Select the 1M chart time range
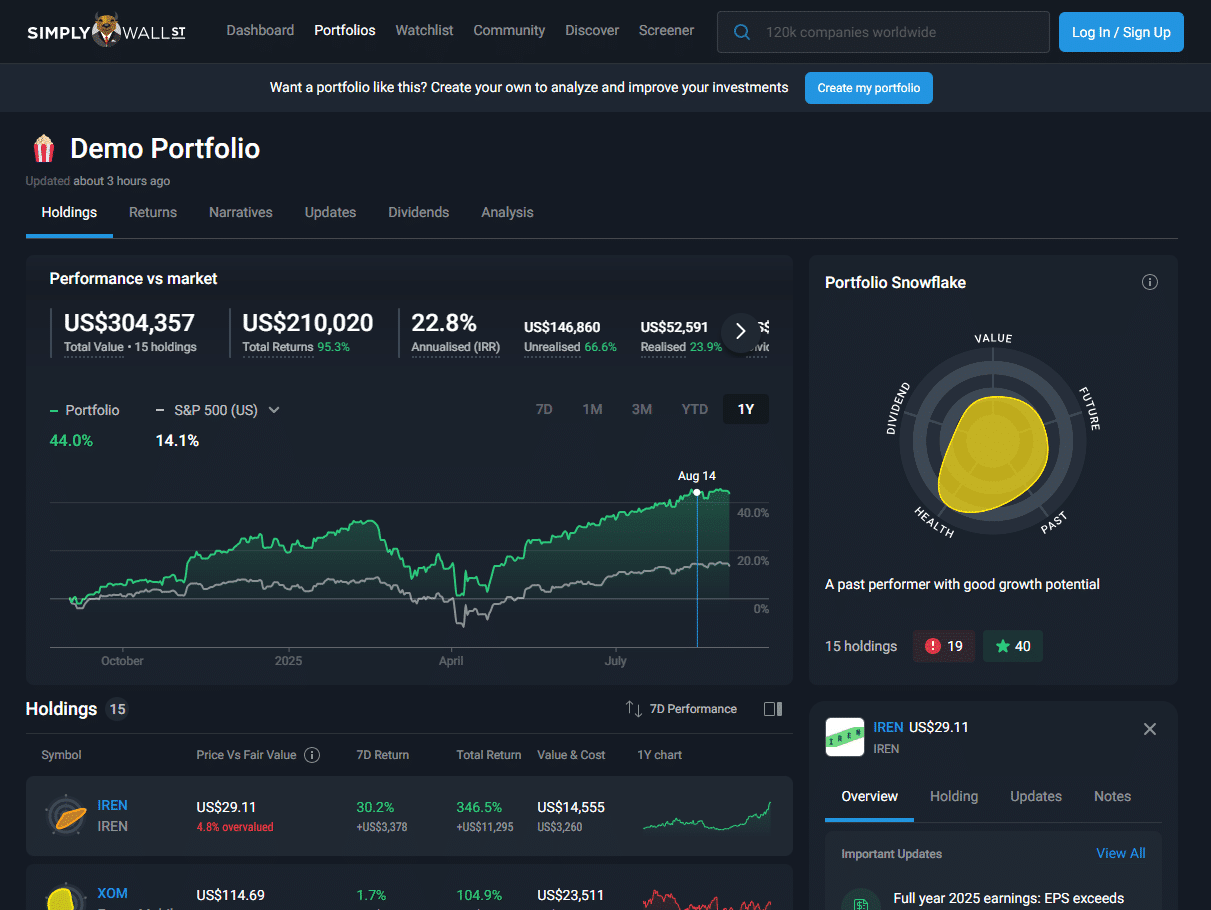1211x910 pixels. pyautogui.click(x=592, y=409)
